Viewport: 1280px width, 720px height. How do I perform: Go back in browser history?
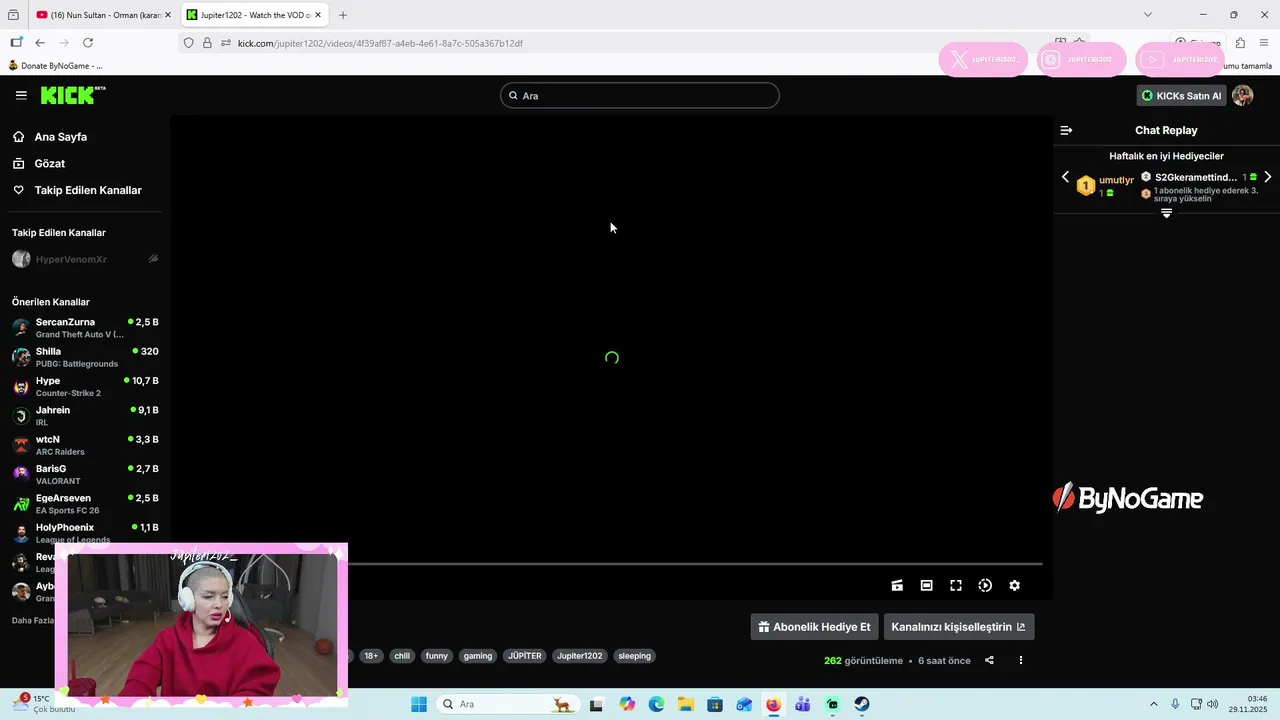[x=40, y=43]
